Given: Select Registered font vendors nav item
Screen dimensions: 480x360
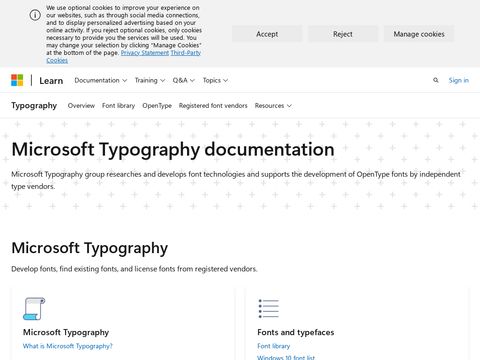Looking at the screenshot, I should coord(213,106).
